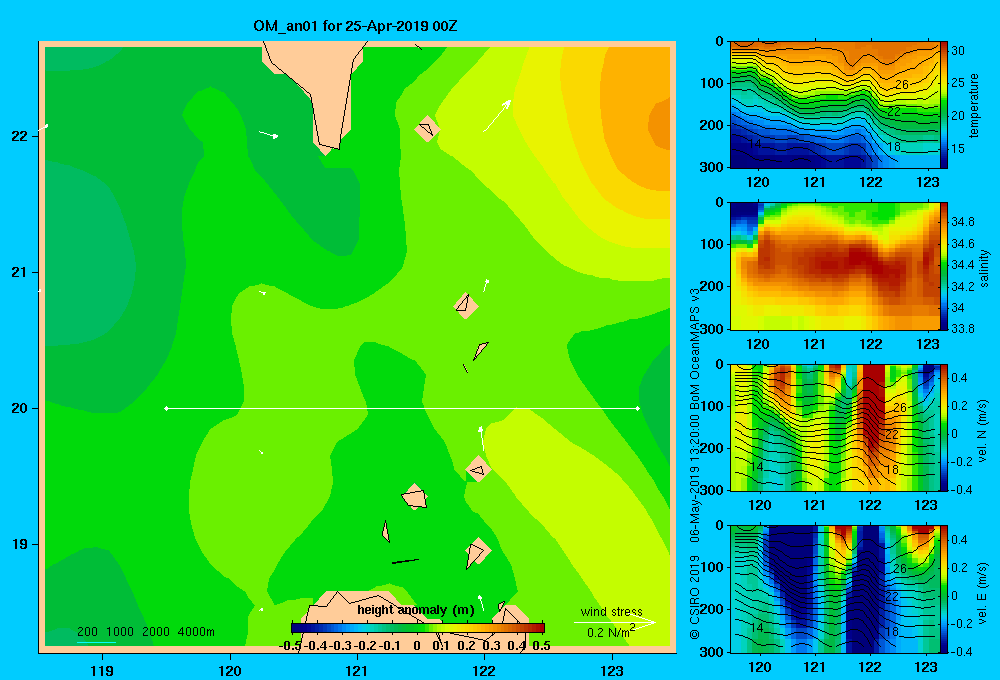Click the "33.8" tick on salinity colorbar
Image resolution: width=1000 pixels, height=680 pixels.
coord(963,329)
